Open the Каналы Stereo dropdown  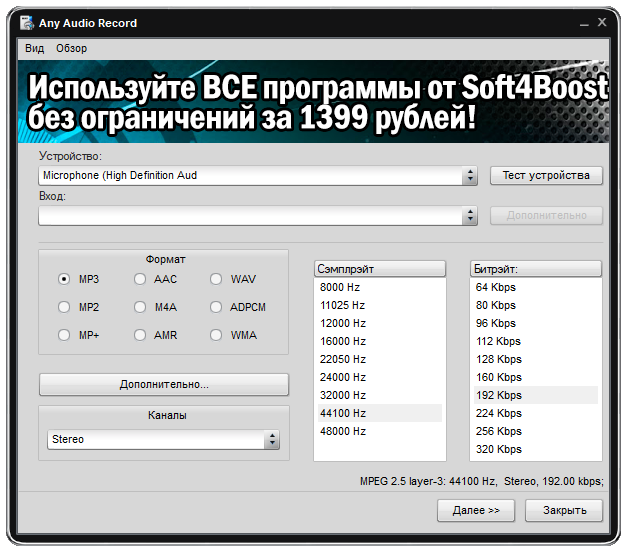[163, 439]
